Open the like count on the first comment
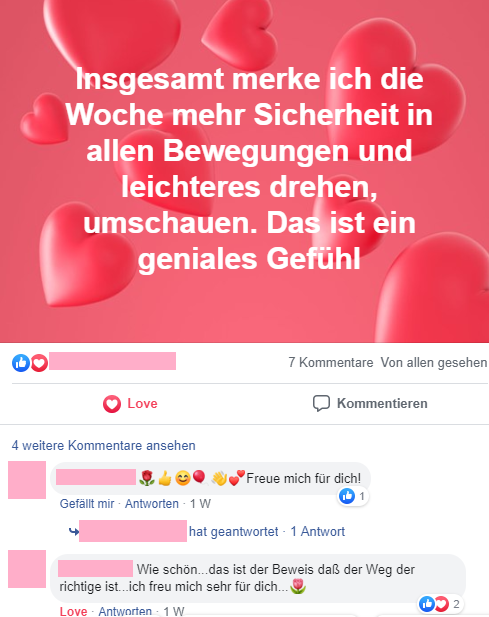 click(353, 496)
